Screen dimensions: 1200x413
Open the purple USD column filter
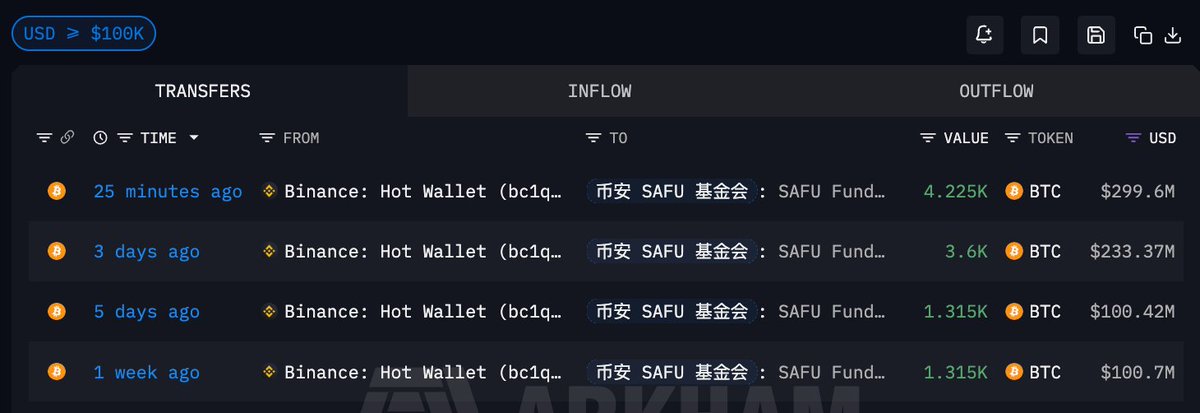point(1133,138)
